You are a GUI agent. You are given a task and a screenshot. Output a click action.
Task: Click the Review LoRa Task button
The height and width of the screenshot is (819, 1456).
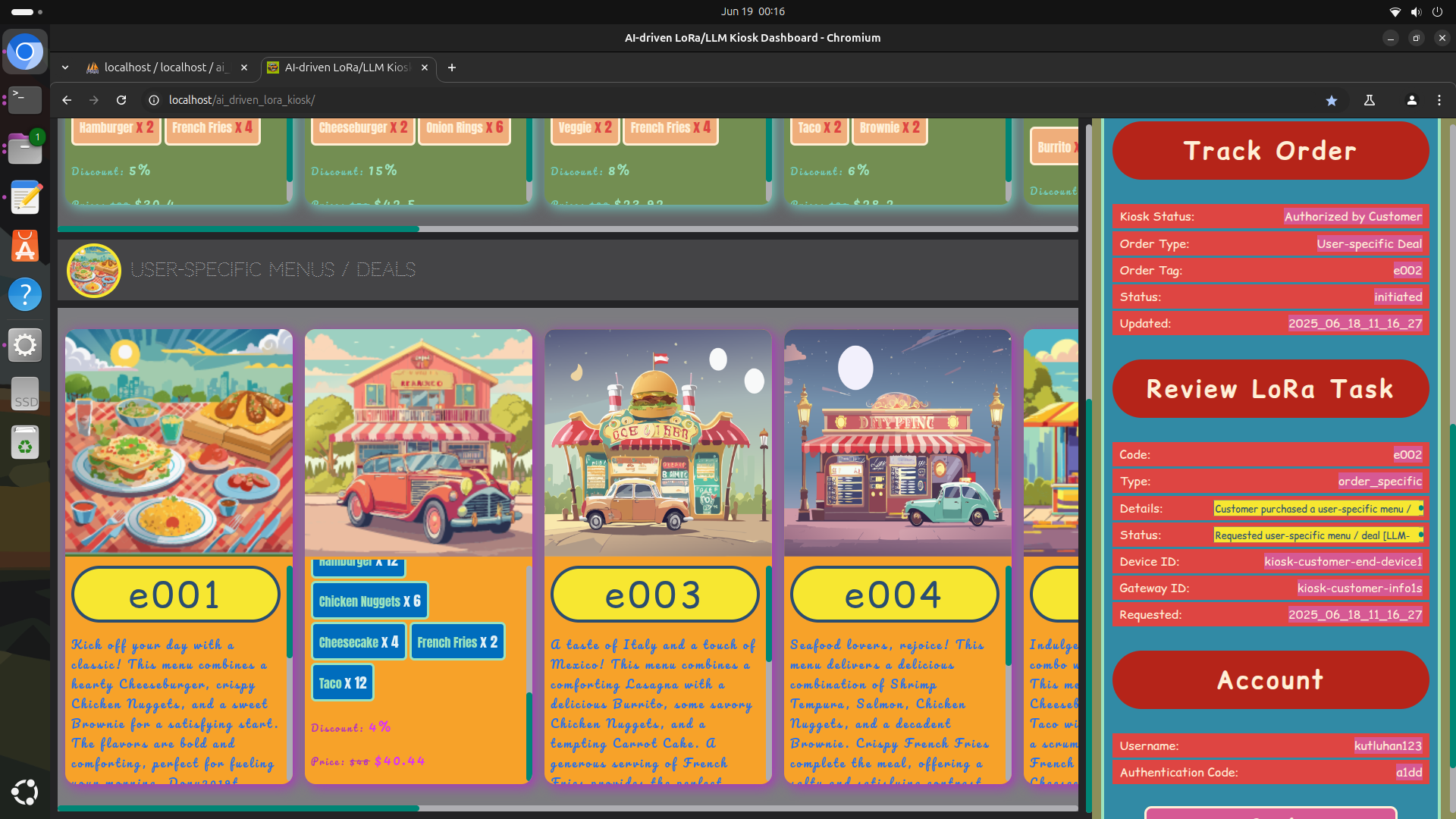click(1270, 389)
